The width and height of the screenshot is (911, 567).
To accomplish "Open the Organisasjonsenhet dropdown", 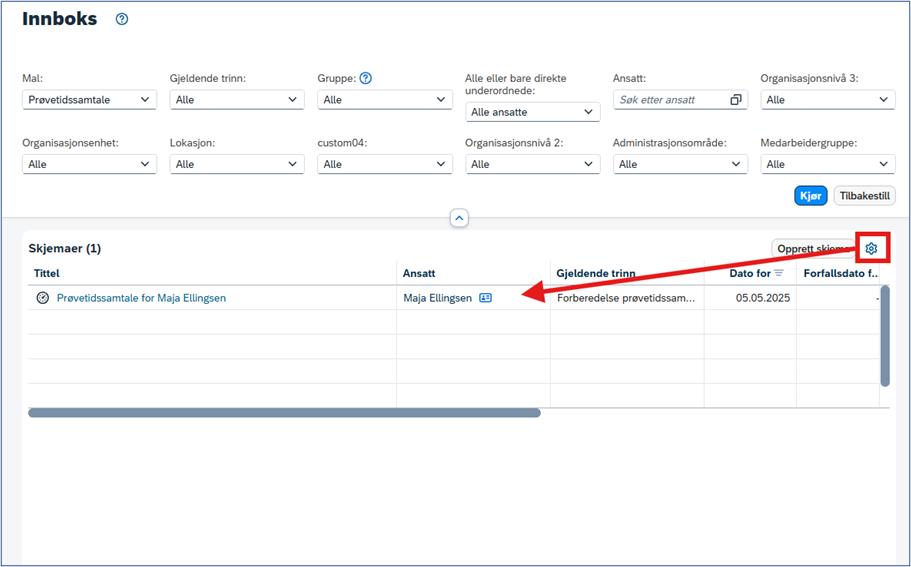I will pos(89,164).
